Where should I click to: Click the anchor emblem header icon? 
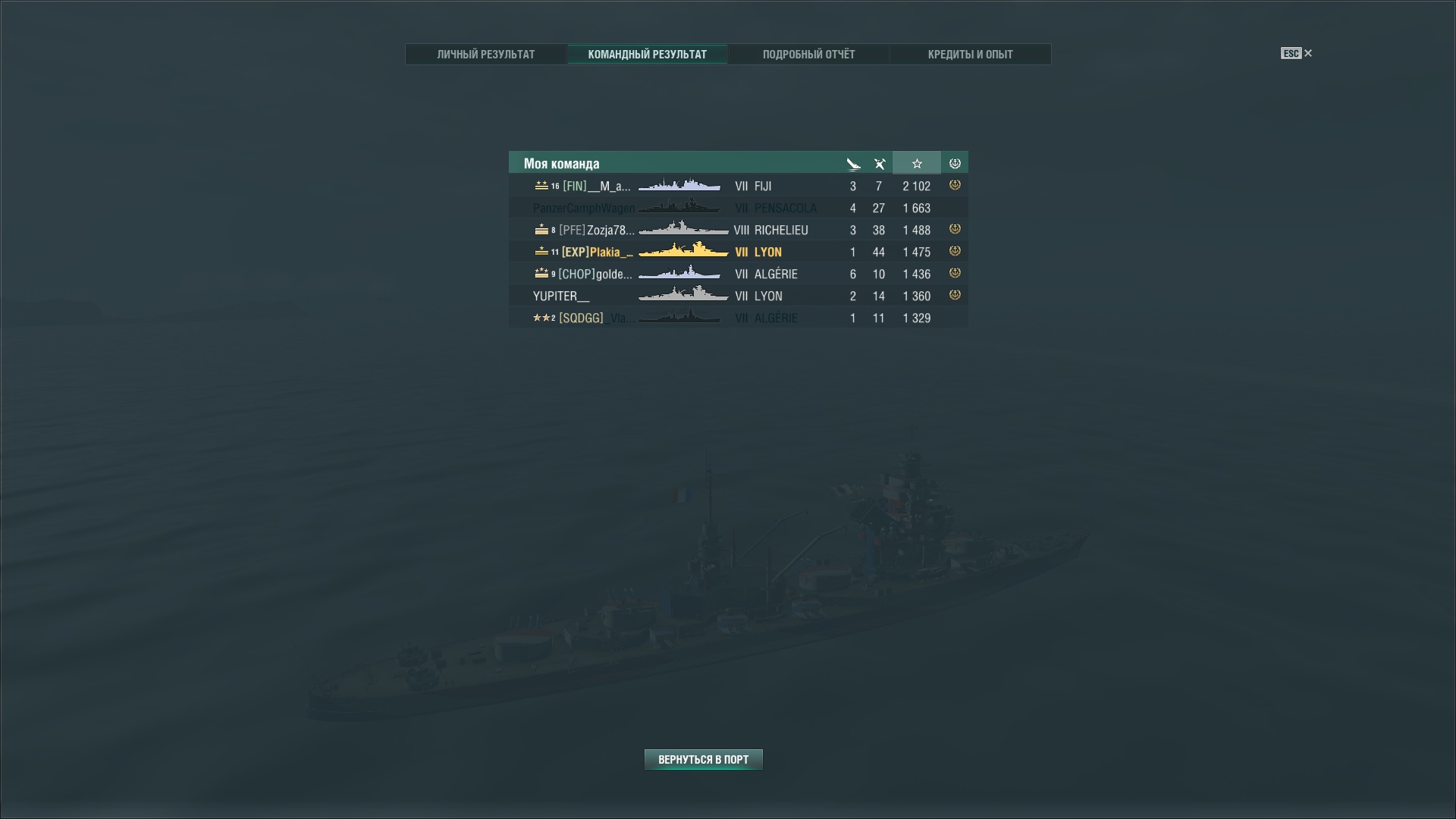click(955, 164)
